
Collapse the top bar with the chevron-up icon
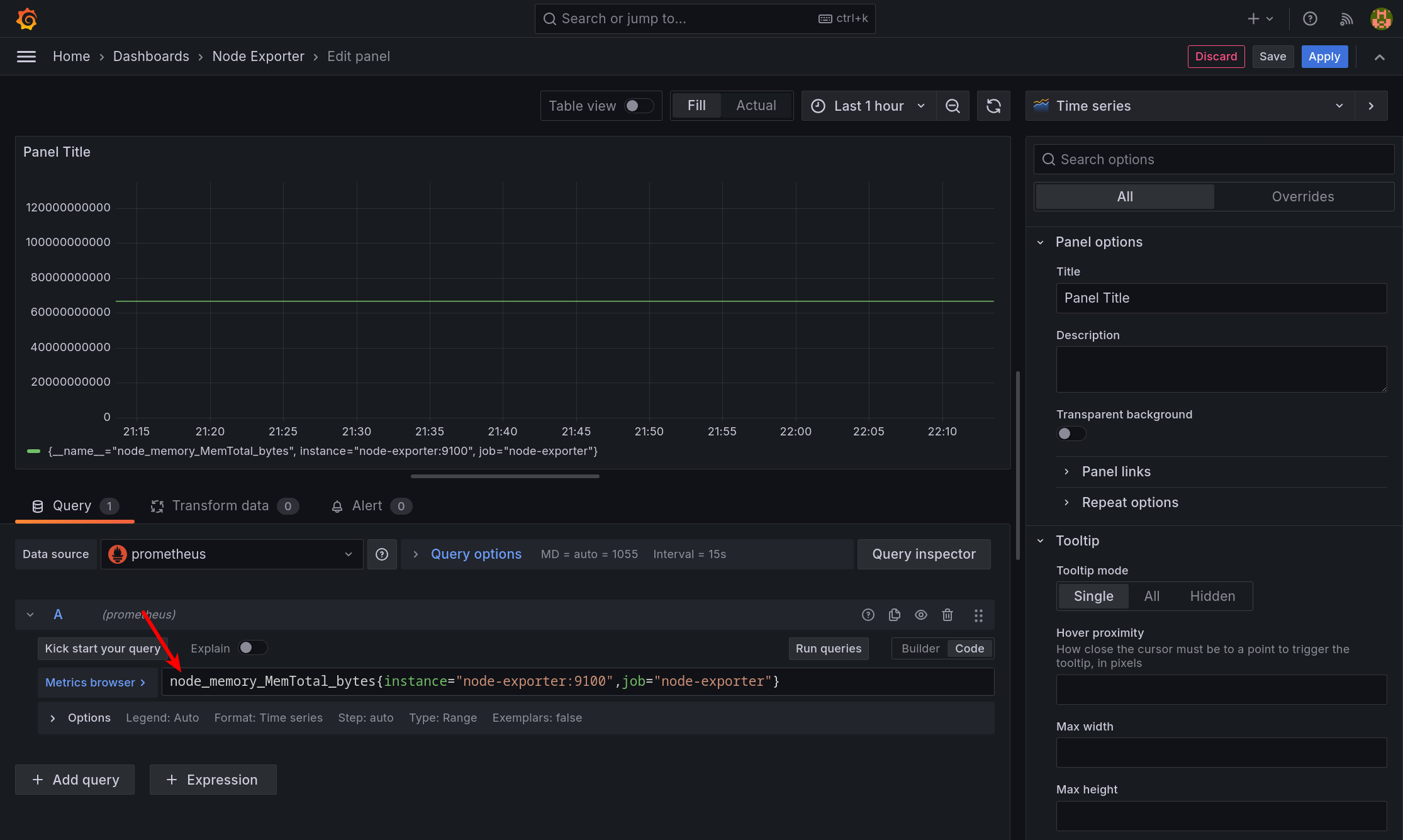coord(1380,57)
